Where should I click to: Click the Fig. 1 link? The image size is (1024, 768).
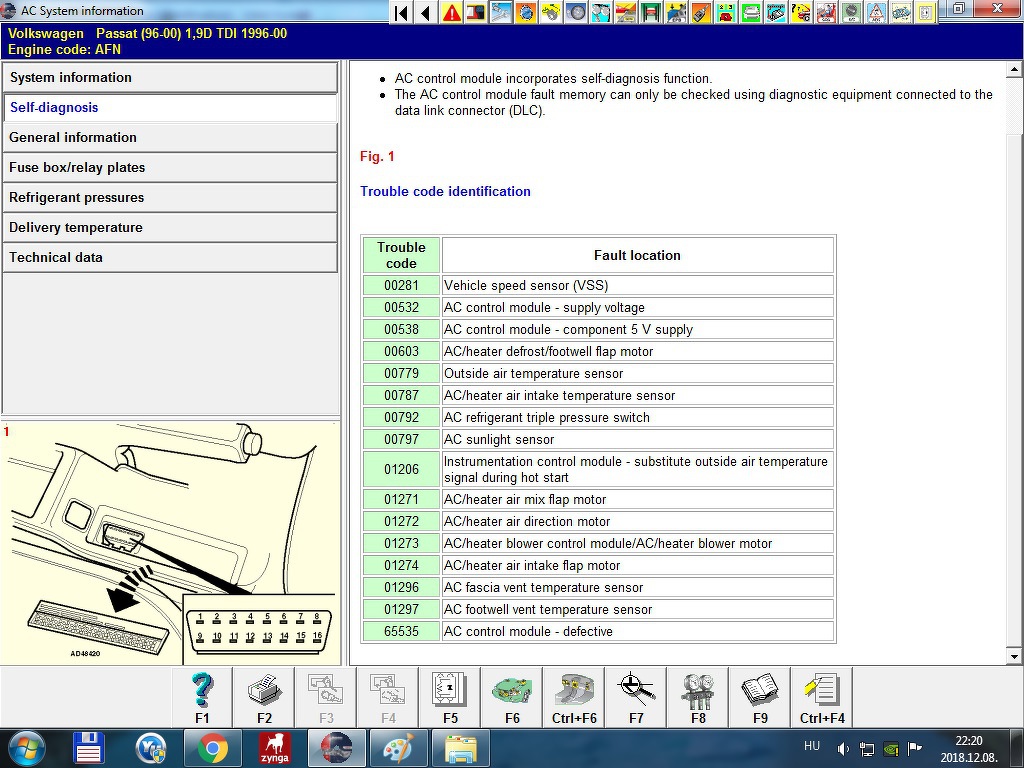[x=377, y=156]
